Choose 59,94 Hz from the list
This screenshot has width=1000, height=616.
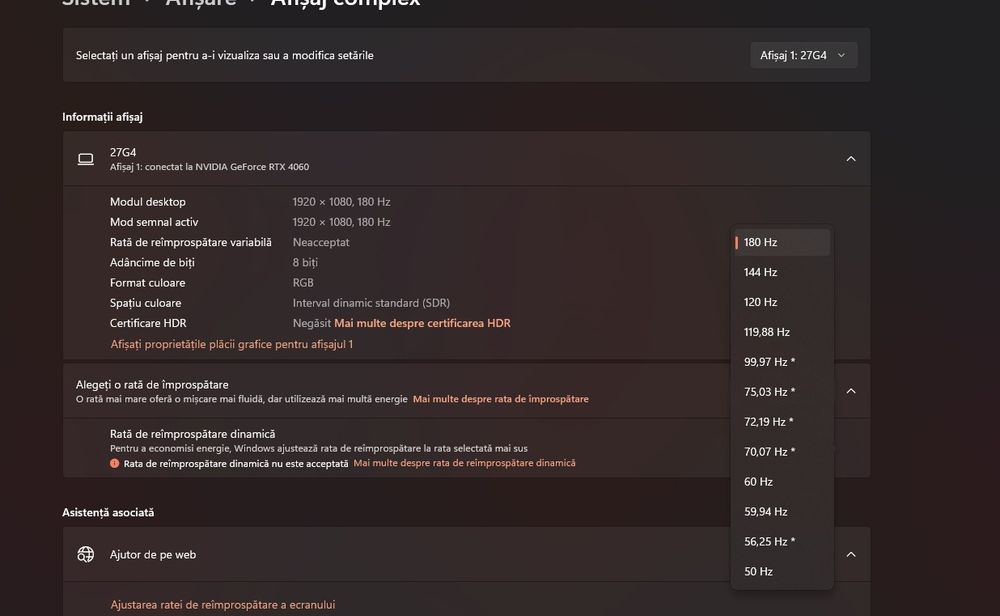point(782,512)
